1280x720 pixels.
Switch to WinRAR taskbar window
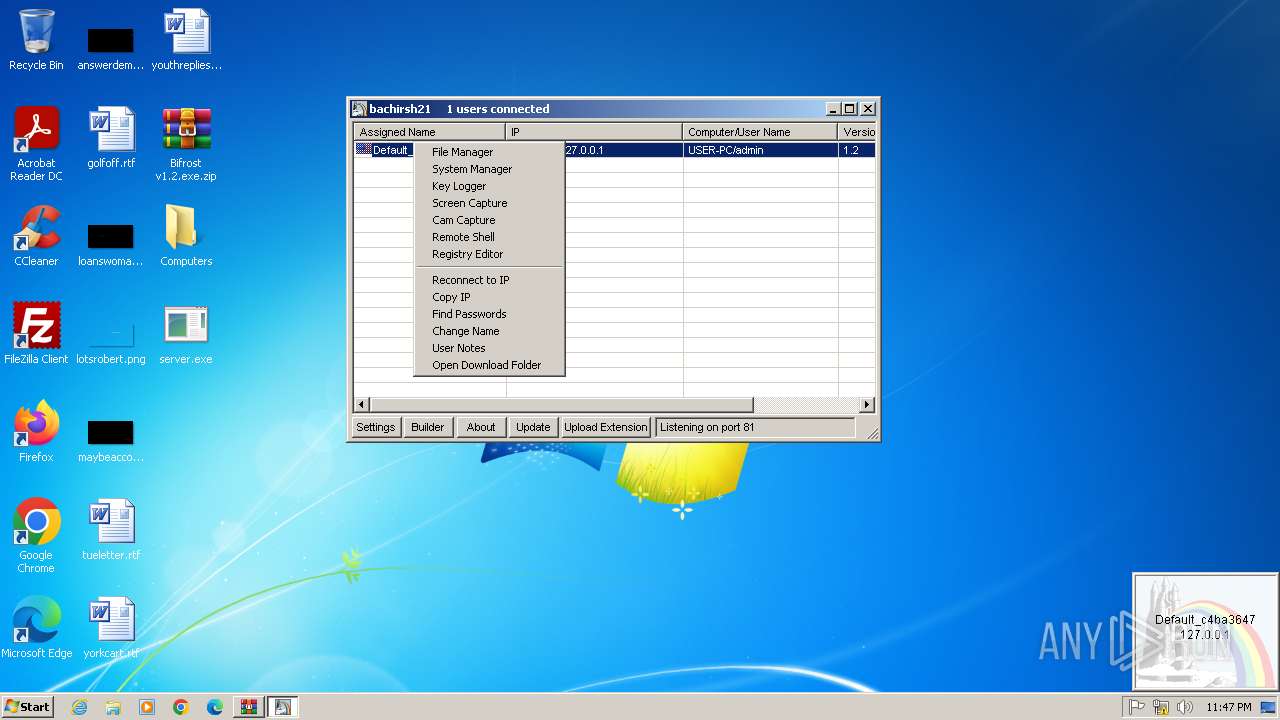coord(248,707)
